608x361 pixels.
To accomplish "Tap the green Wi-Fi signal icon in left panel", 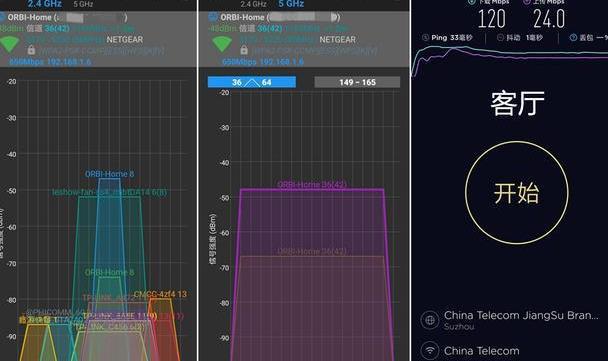I will [x=9, y=44].
